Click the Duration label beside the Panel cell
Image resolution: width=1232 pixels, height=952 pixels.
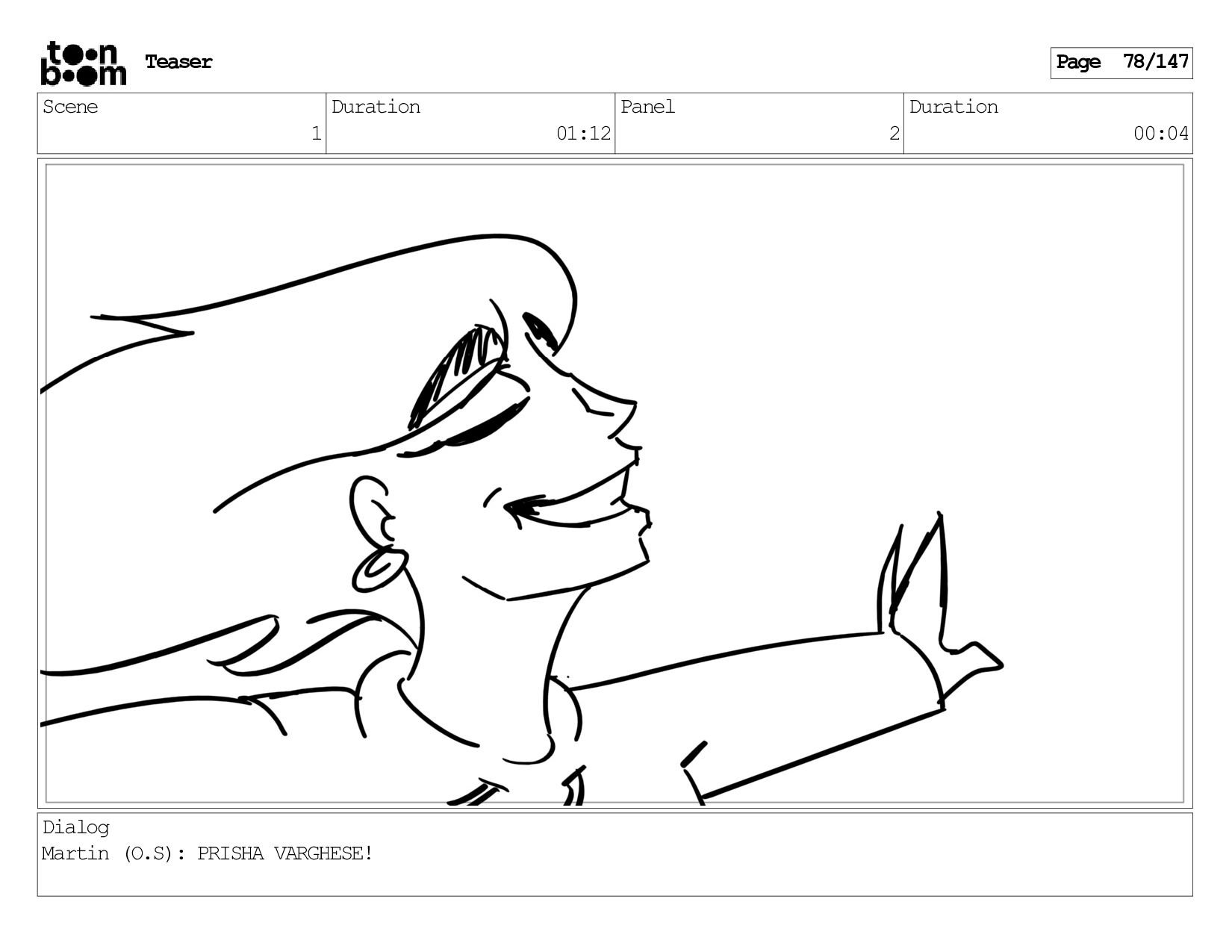(x=953, y=107)
